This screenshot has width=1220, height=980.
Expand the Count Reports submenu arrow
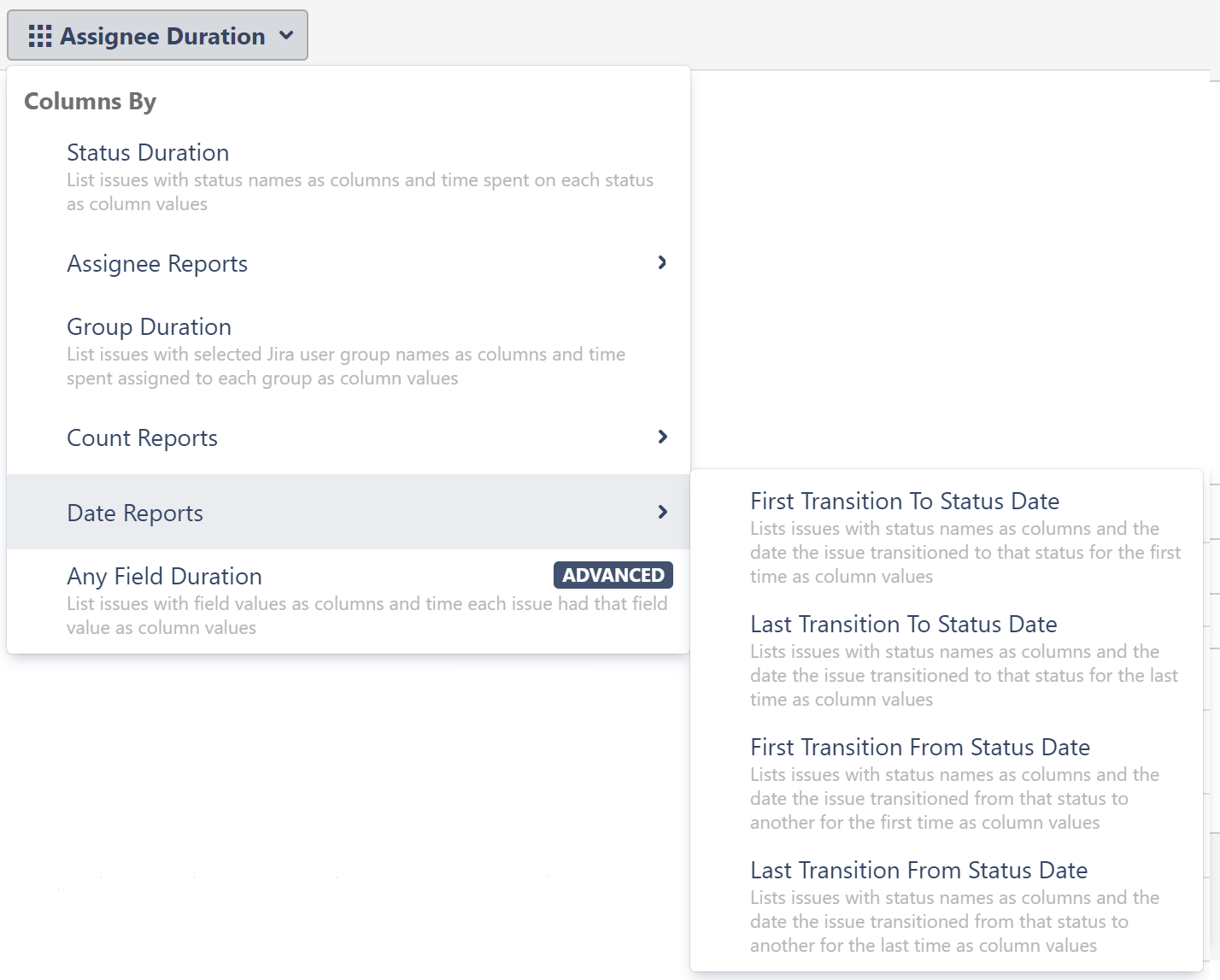(x=661, y=437)
